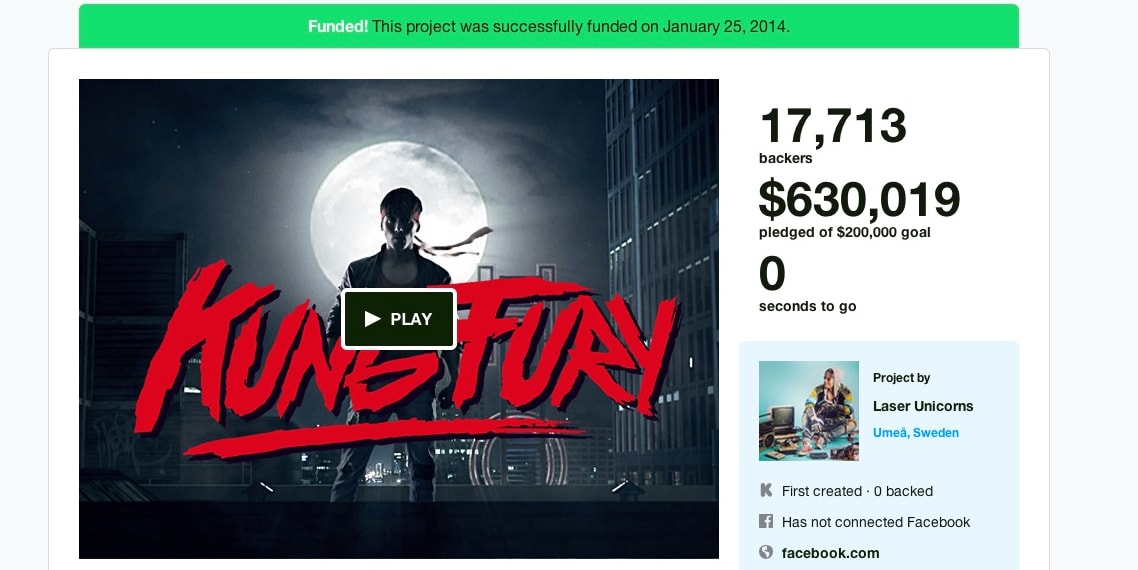Select the First created text

tap(821, 492)
